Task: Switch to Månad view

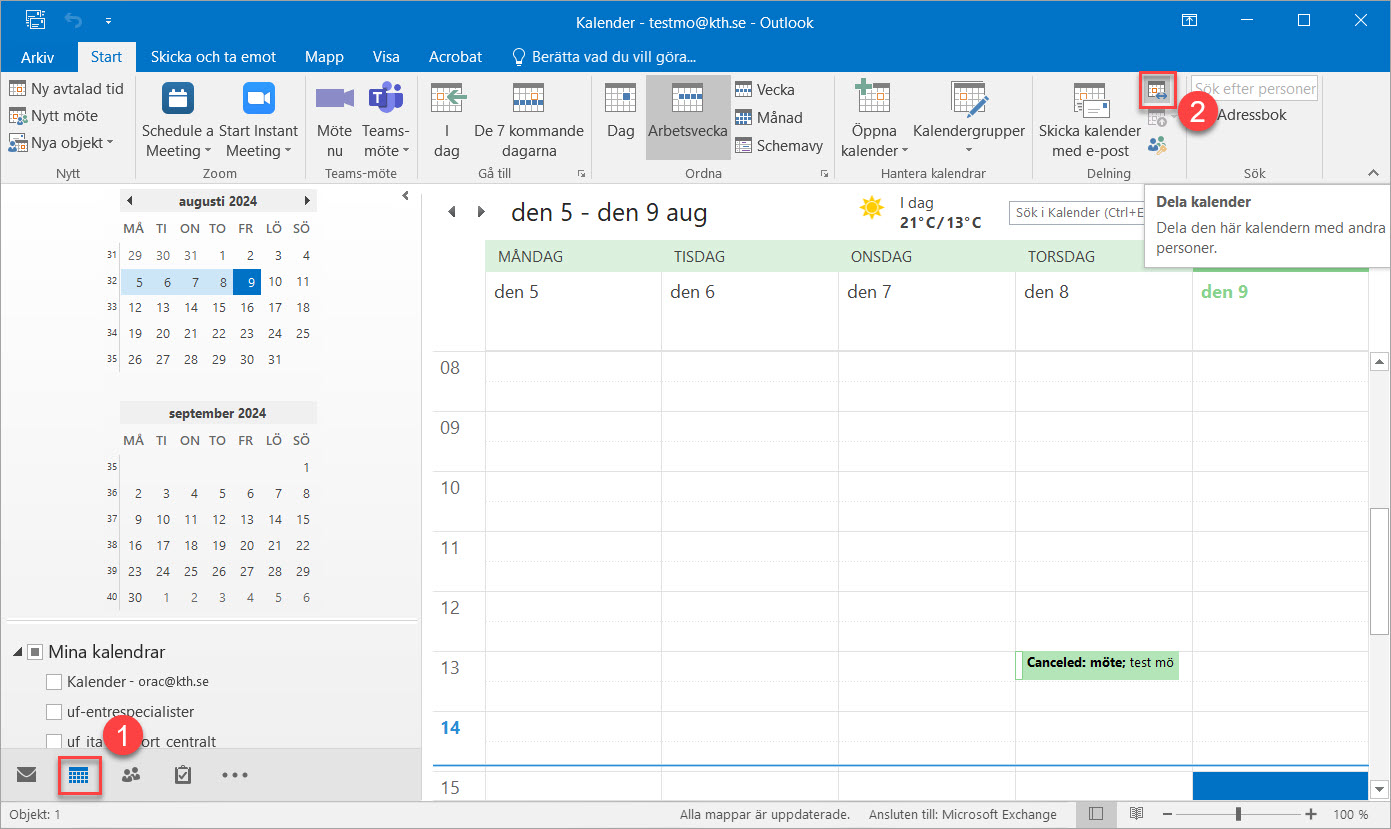Action: (769, 117)
